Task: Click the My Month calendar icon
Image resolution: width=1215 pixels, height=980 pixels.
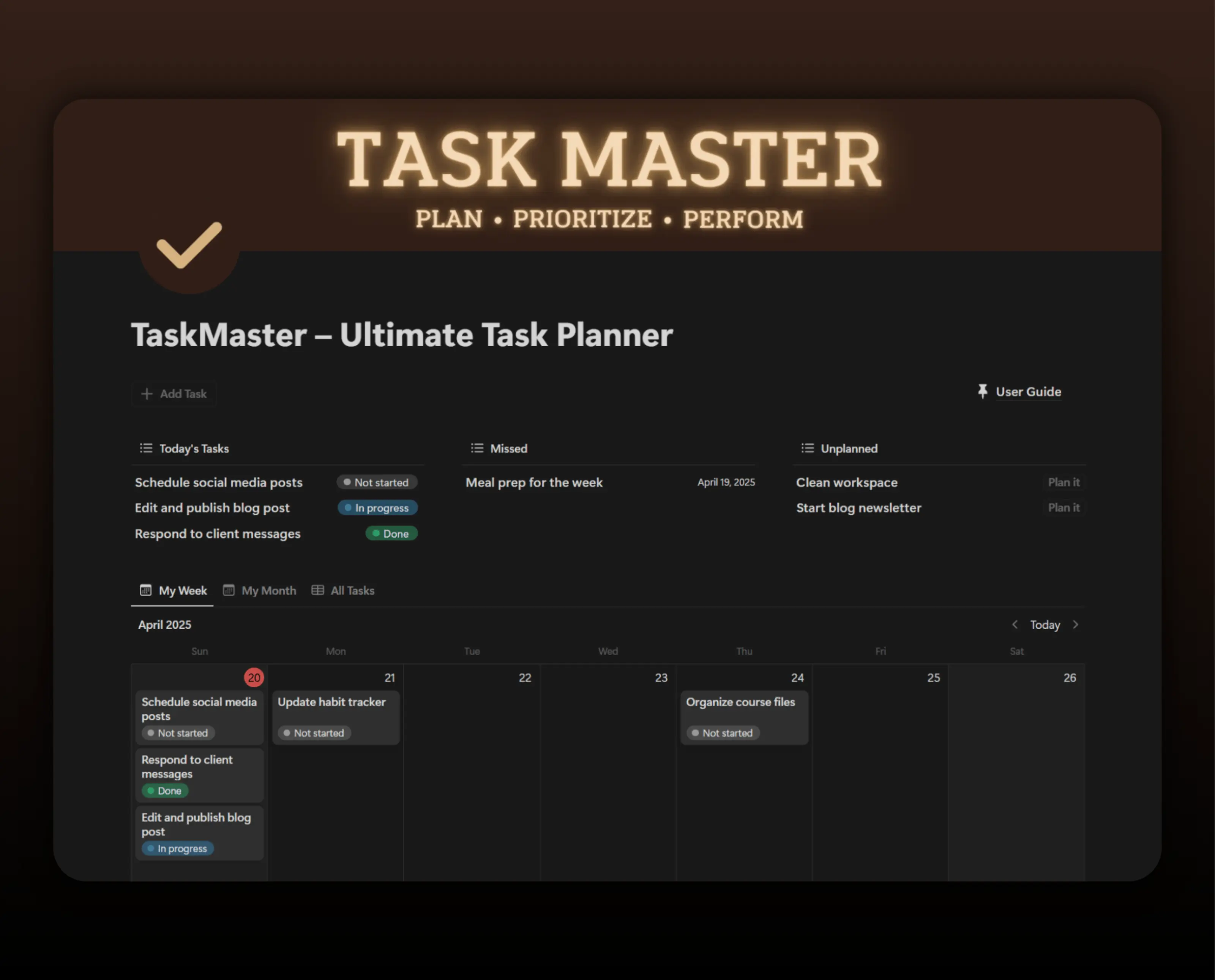Action: pyautogui.click(x=229, y=590)
